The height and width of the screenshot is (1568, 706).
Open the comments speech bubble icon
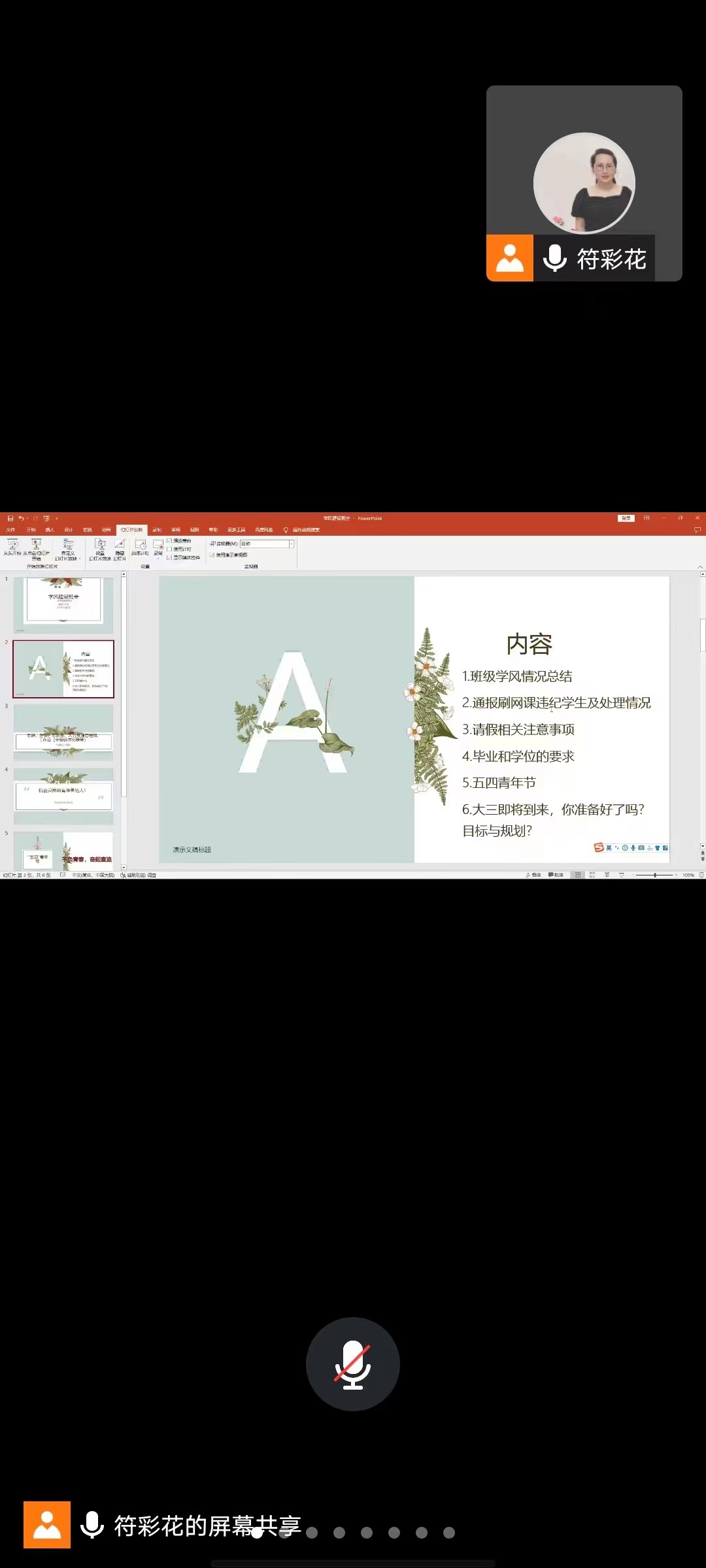tap(697, 530)
